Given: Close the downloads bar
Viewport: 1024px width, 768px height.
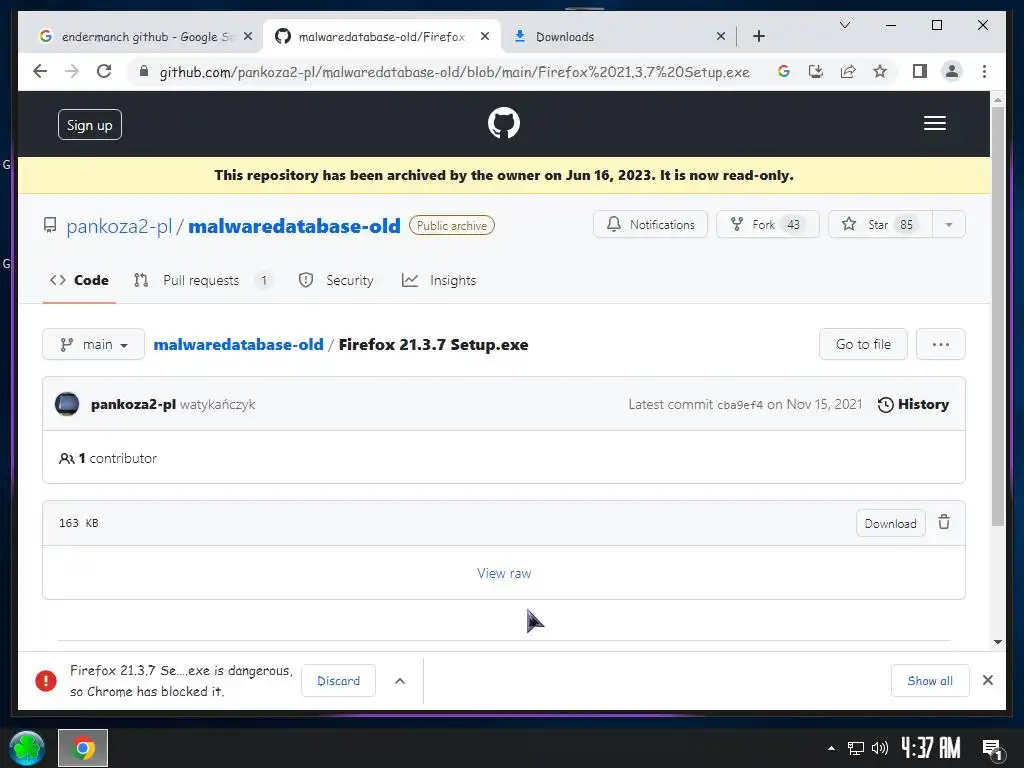Looking at the screenshot, I should click(x=987, y=680).
